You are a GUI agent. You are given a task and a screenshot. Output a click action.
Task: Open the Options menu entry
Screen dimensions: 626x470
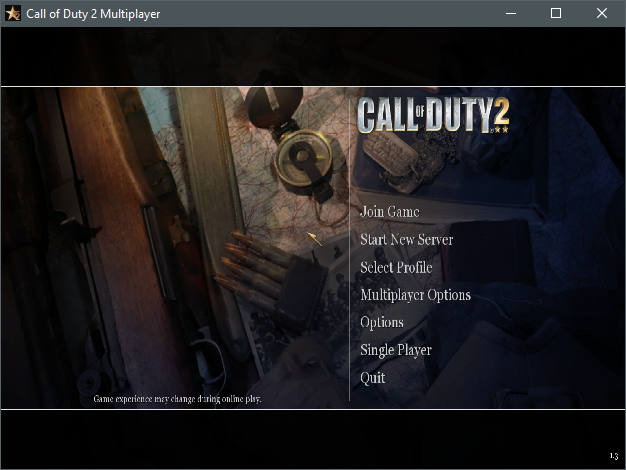coord(382,323)
